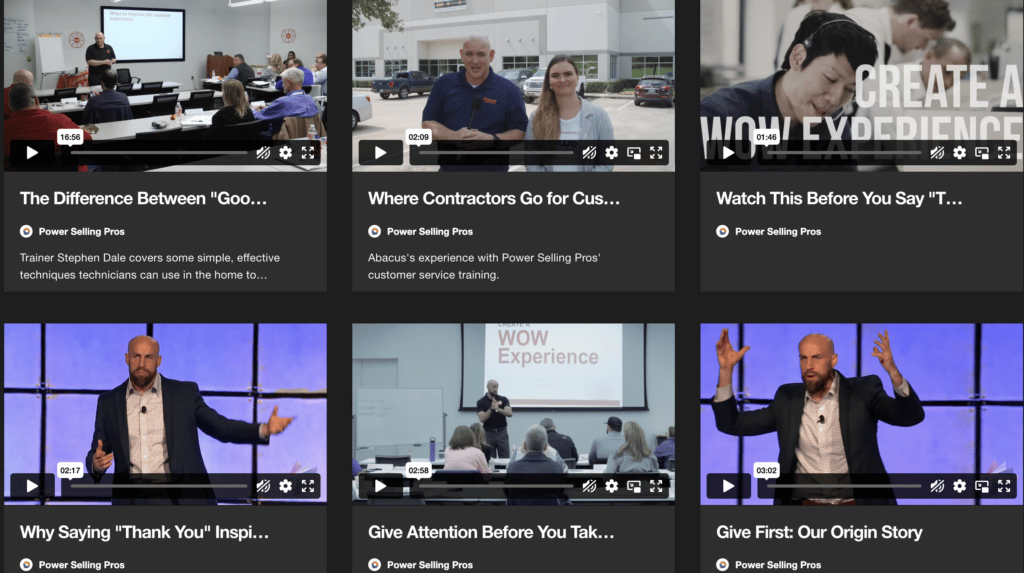Click Power Selling Pros under Watch This Before
Image resolution: width=1024 pixels, height=573 pixels.
point(778,231)
